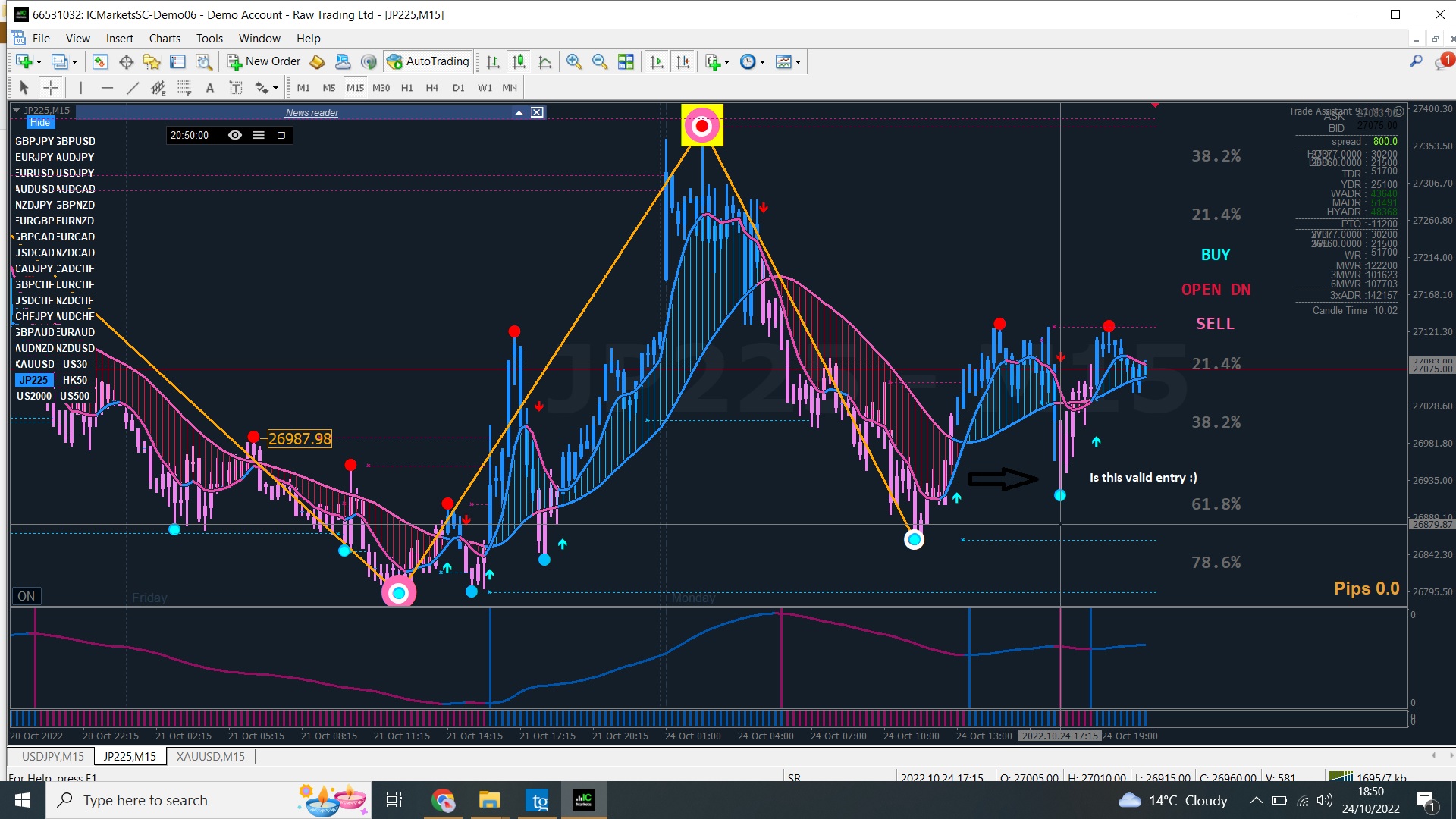Open the Tile Windows layout icon
This screenshot has height=819, width=1456.
626,62
